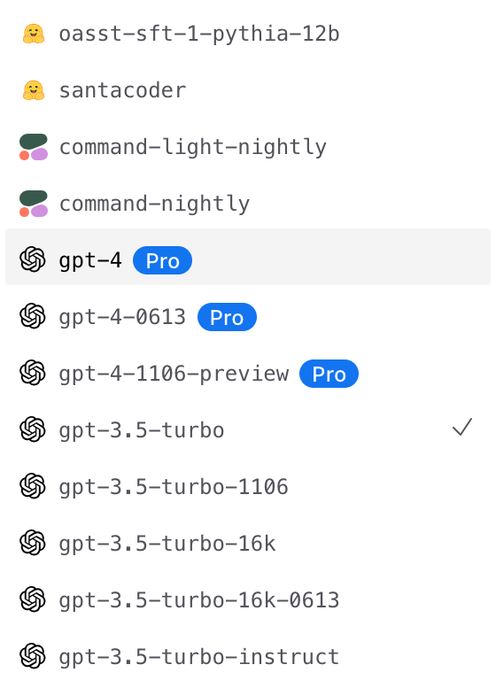
Task: Click the checkmark next to gpt-3.5-turbo
Action: click(x=462, y=427)
